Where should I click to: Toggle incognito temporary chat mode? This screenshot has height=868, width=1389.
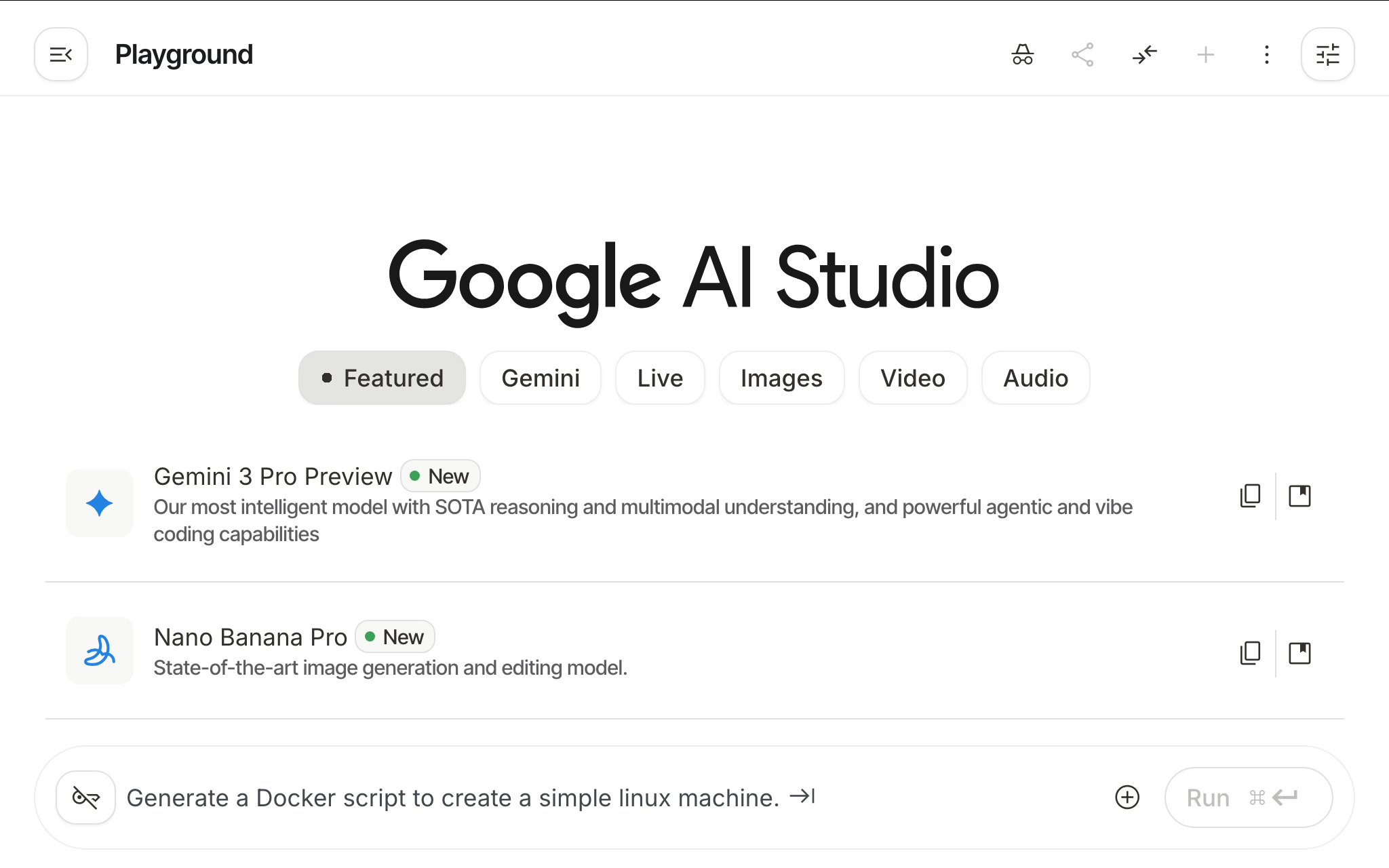point(1023,54)
